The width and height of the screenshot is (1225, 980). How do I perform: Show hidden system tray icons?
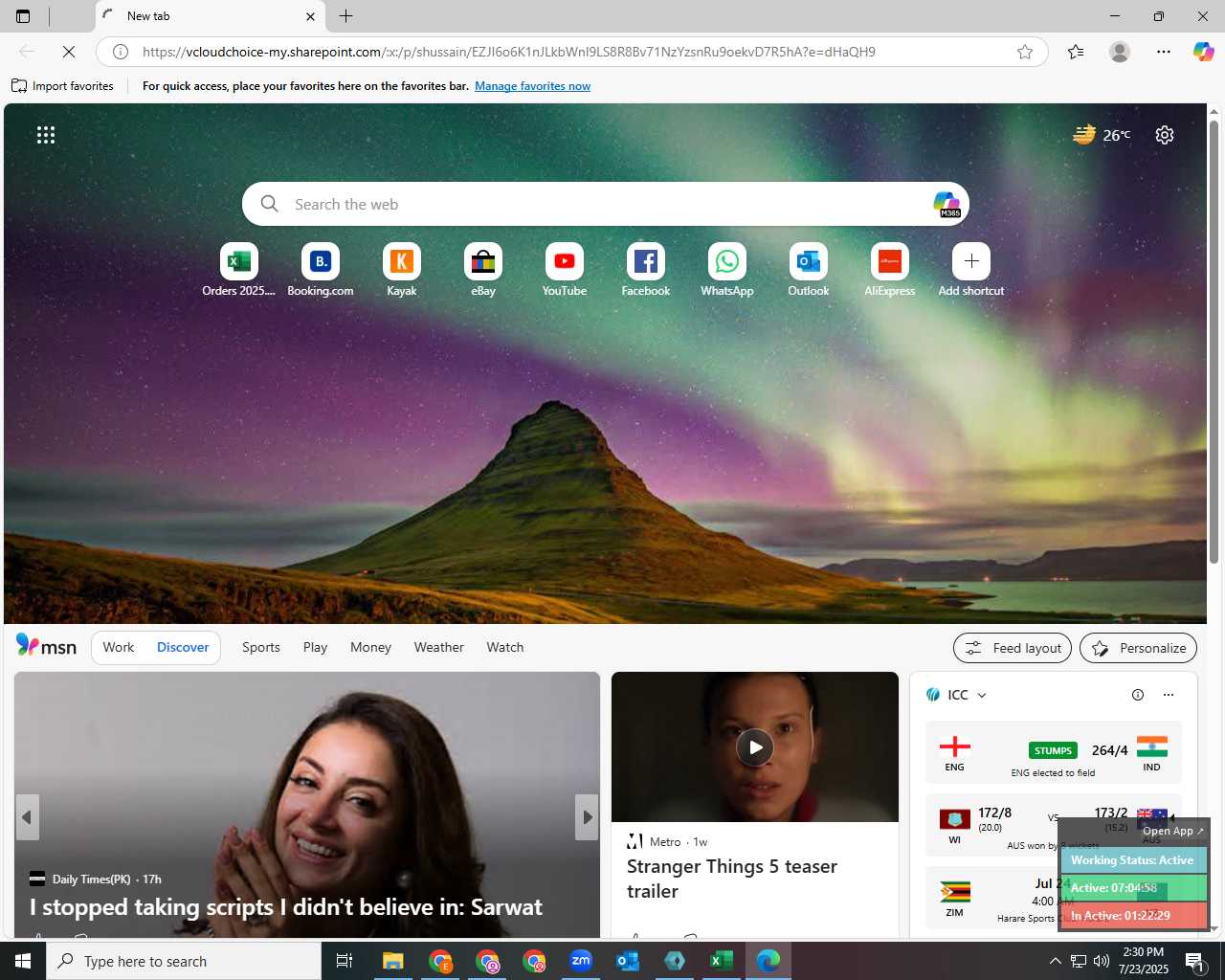[1055, 961]
